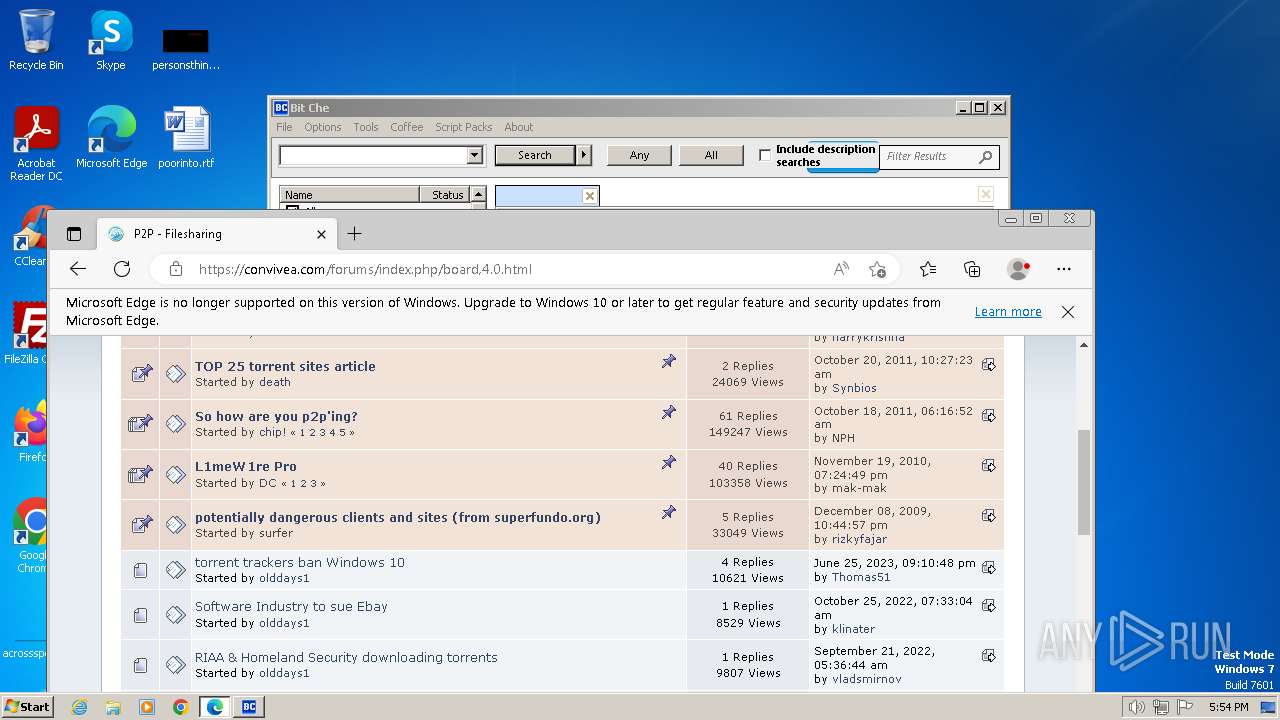Click the last post icon for So how are you p2p'ing

click(x=989, y=415)
